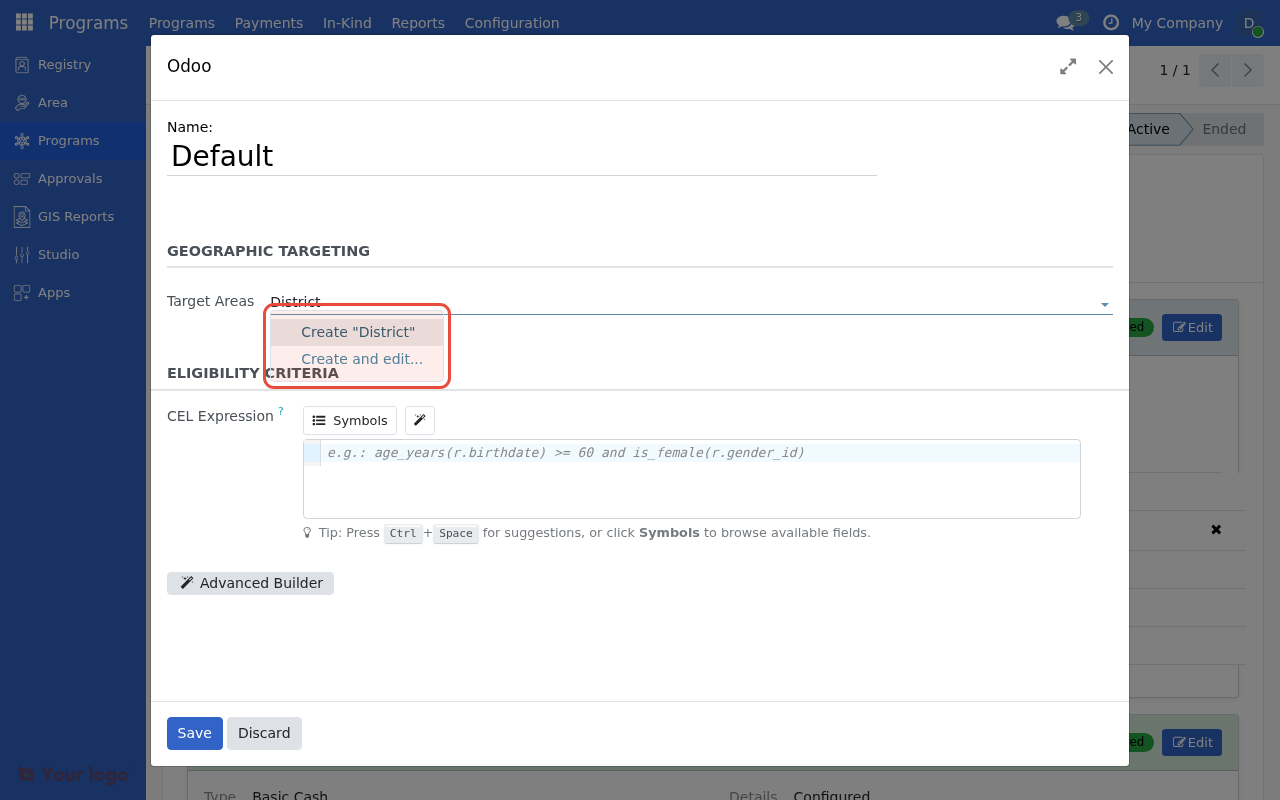Open the Activities icon in the top bar

coord(1110,22)
